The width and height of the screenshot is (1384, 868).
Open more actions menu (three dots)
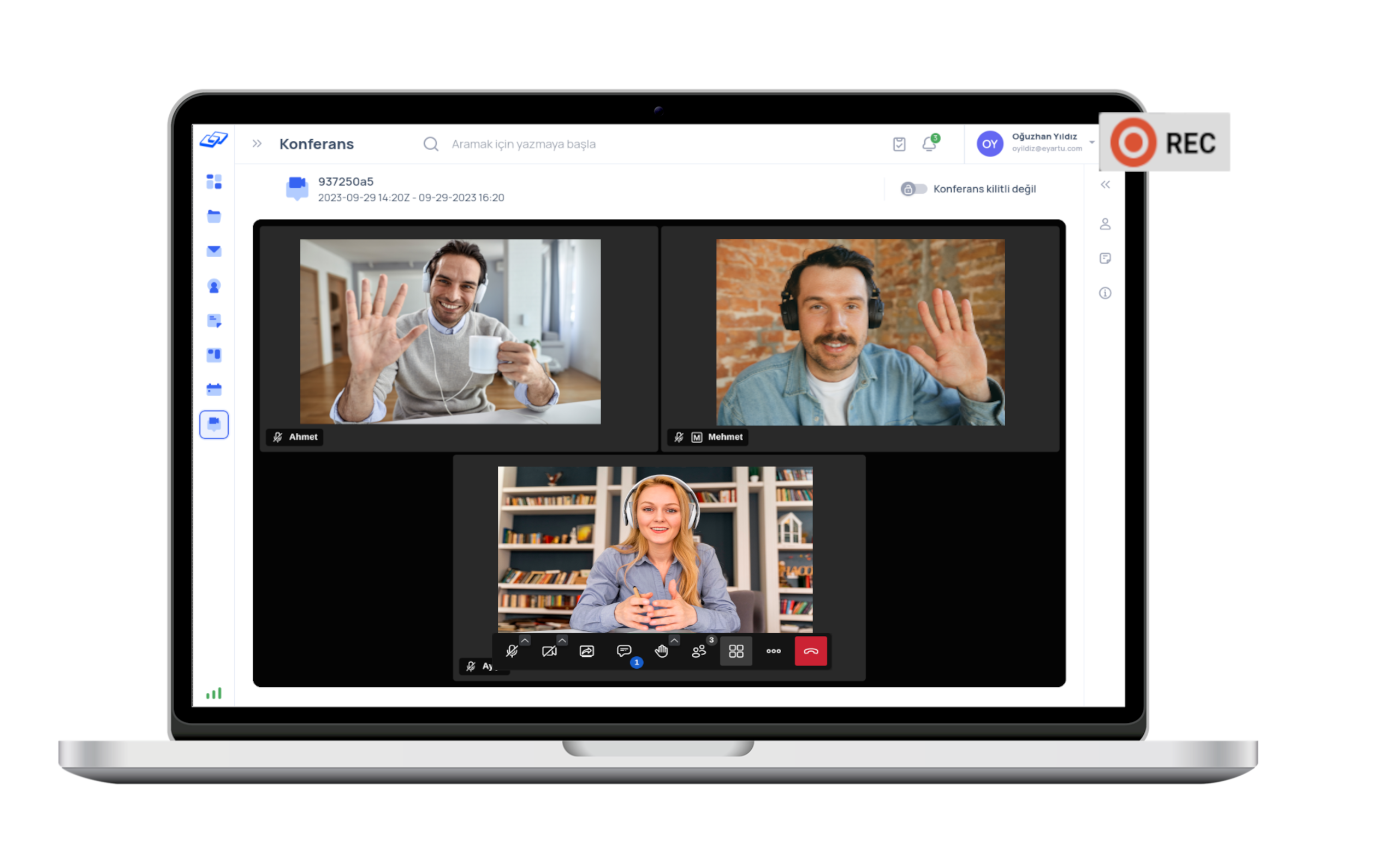click(773, 651)
